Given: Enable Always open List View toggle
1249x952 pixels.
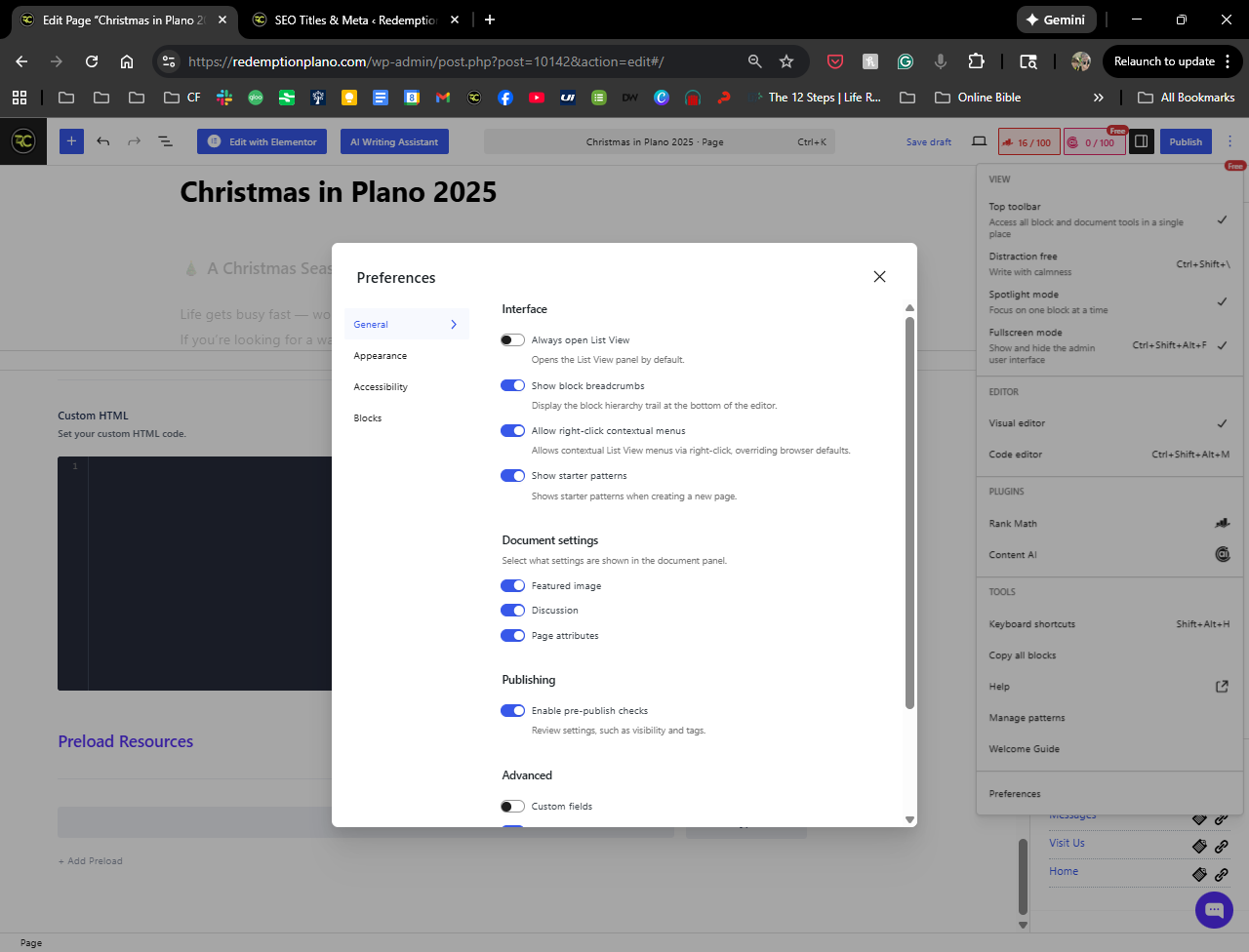Looking at the screenshot, I should [512, 340].
